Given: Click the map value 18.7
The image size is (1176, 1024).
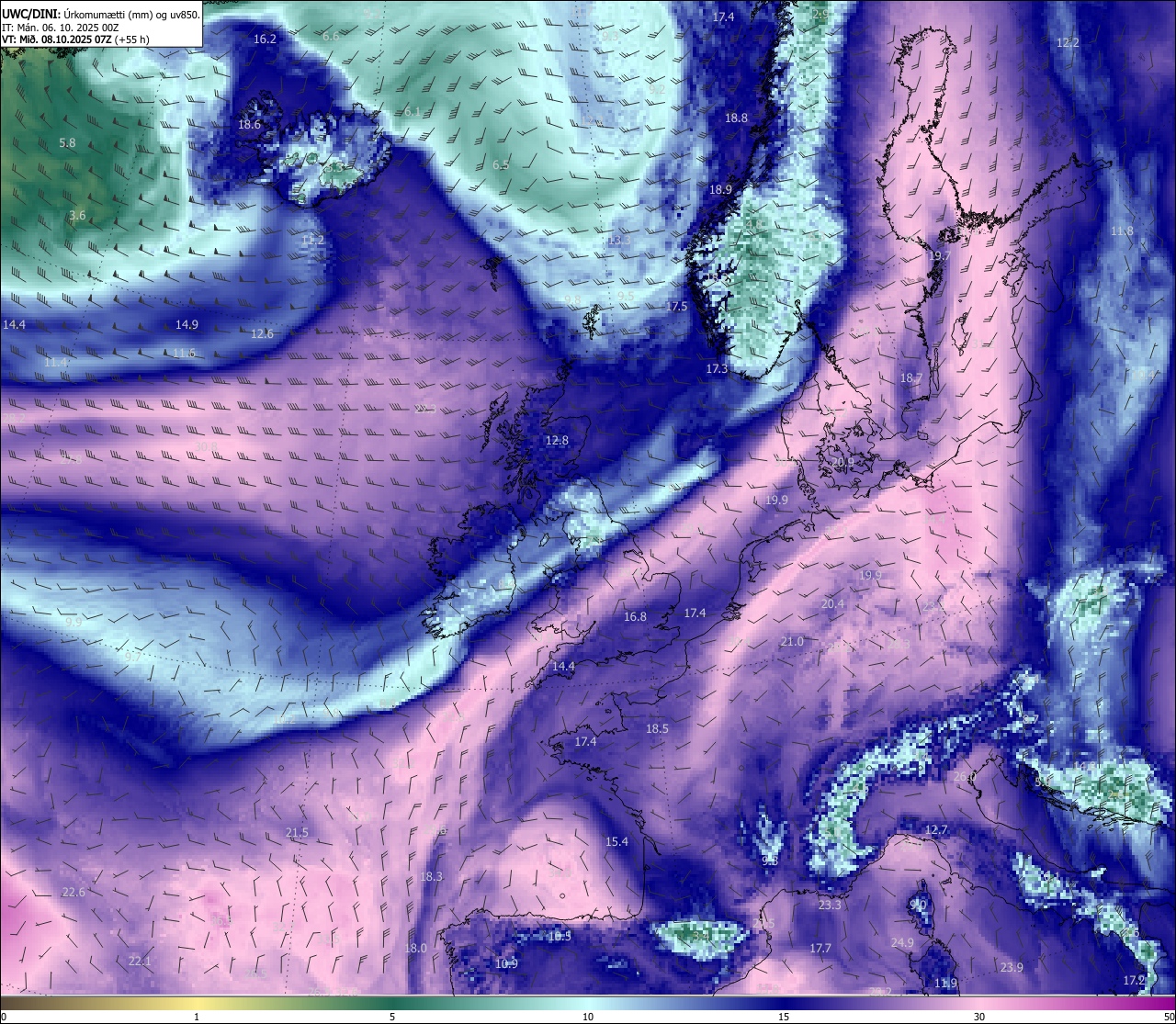Looking at the screenshot, I should (x=910, y=377).
